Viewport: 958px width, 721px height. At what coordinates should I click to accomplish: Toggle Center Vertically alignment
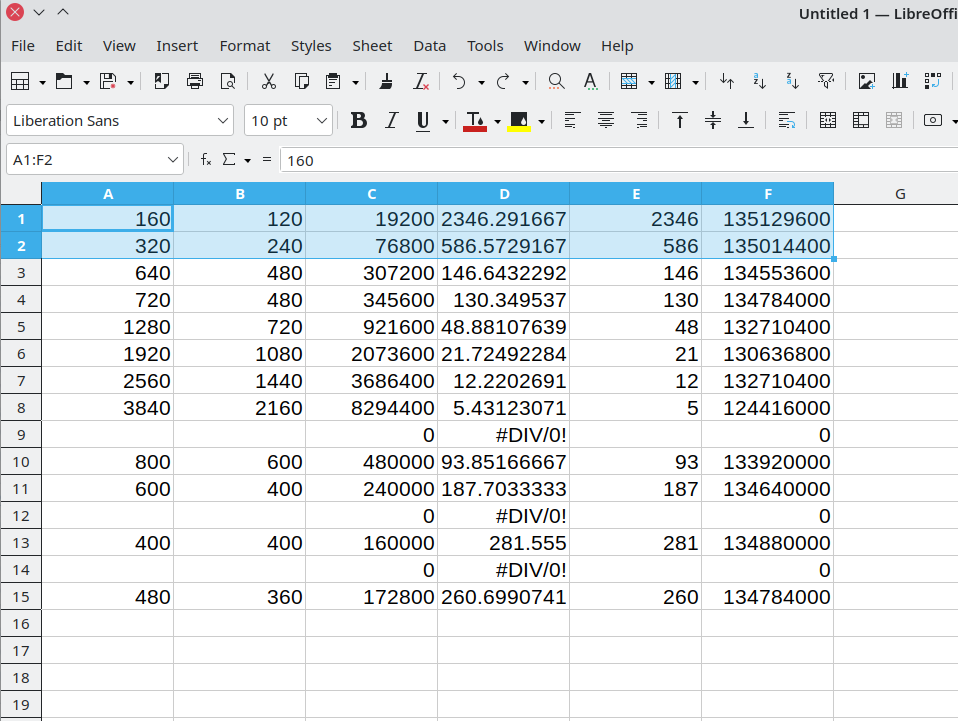tap(712, 120)
